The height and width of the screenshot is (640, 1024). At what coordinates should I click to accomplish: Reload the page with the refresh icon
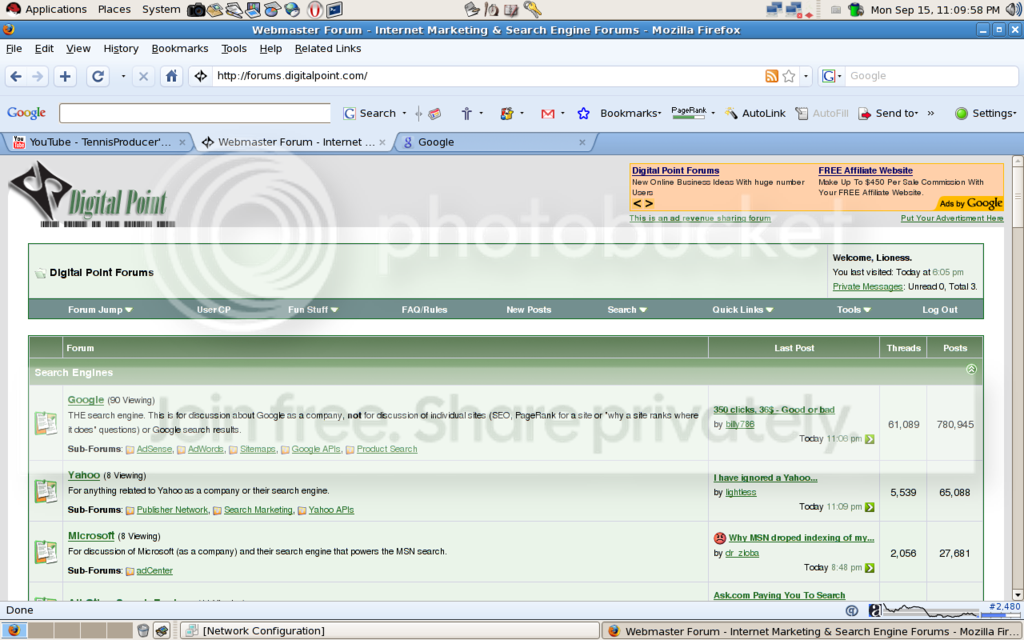point(98,76)
